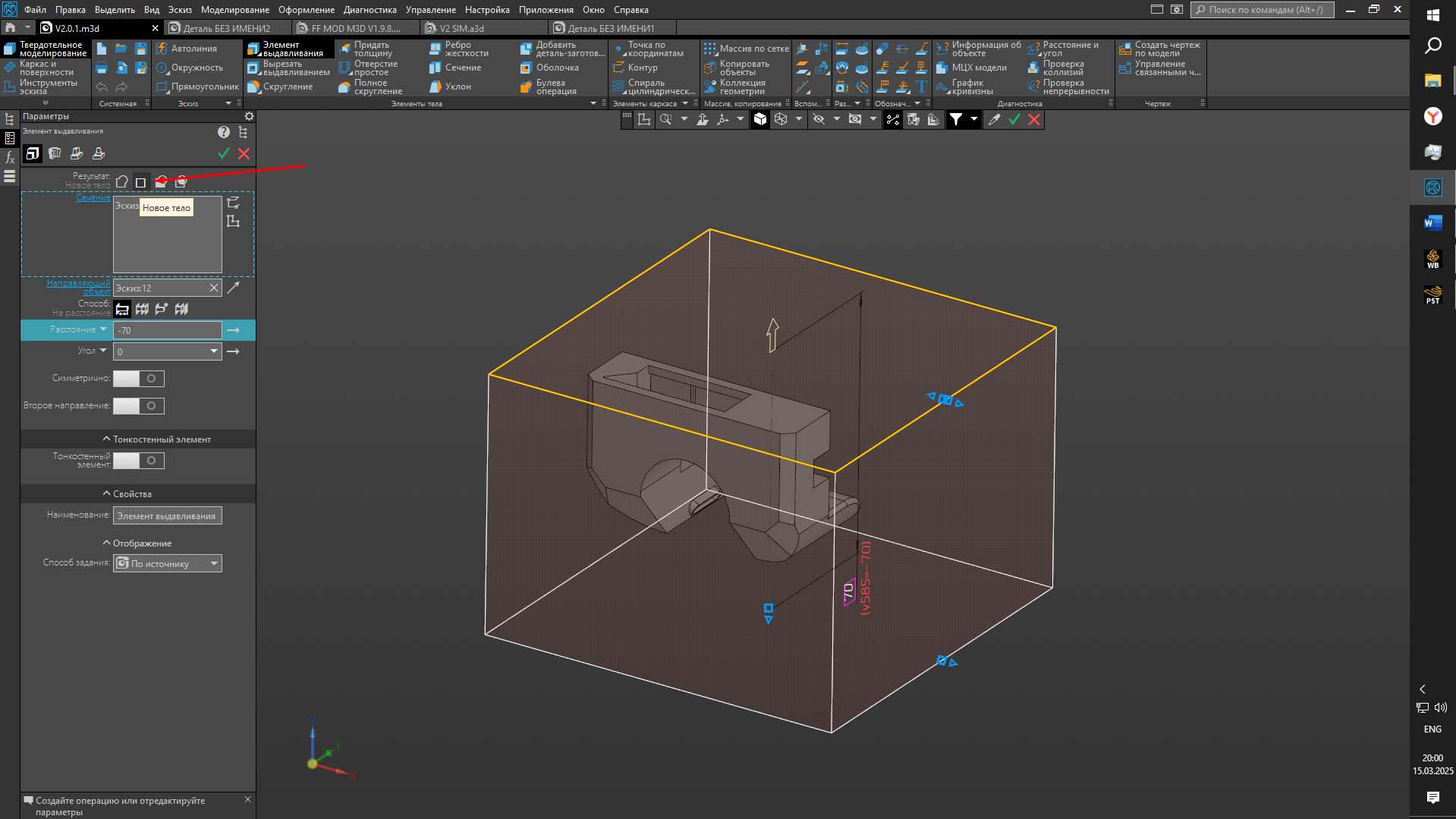Select the through-all method icon beside Способ
This screenshot has height=819, width=1456.
[x=142, y=309]
